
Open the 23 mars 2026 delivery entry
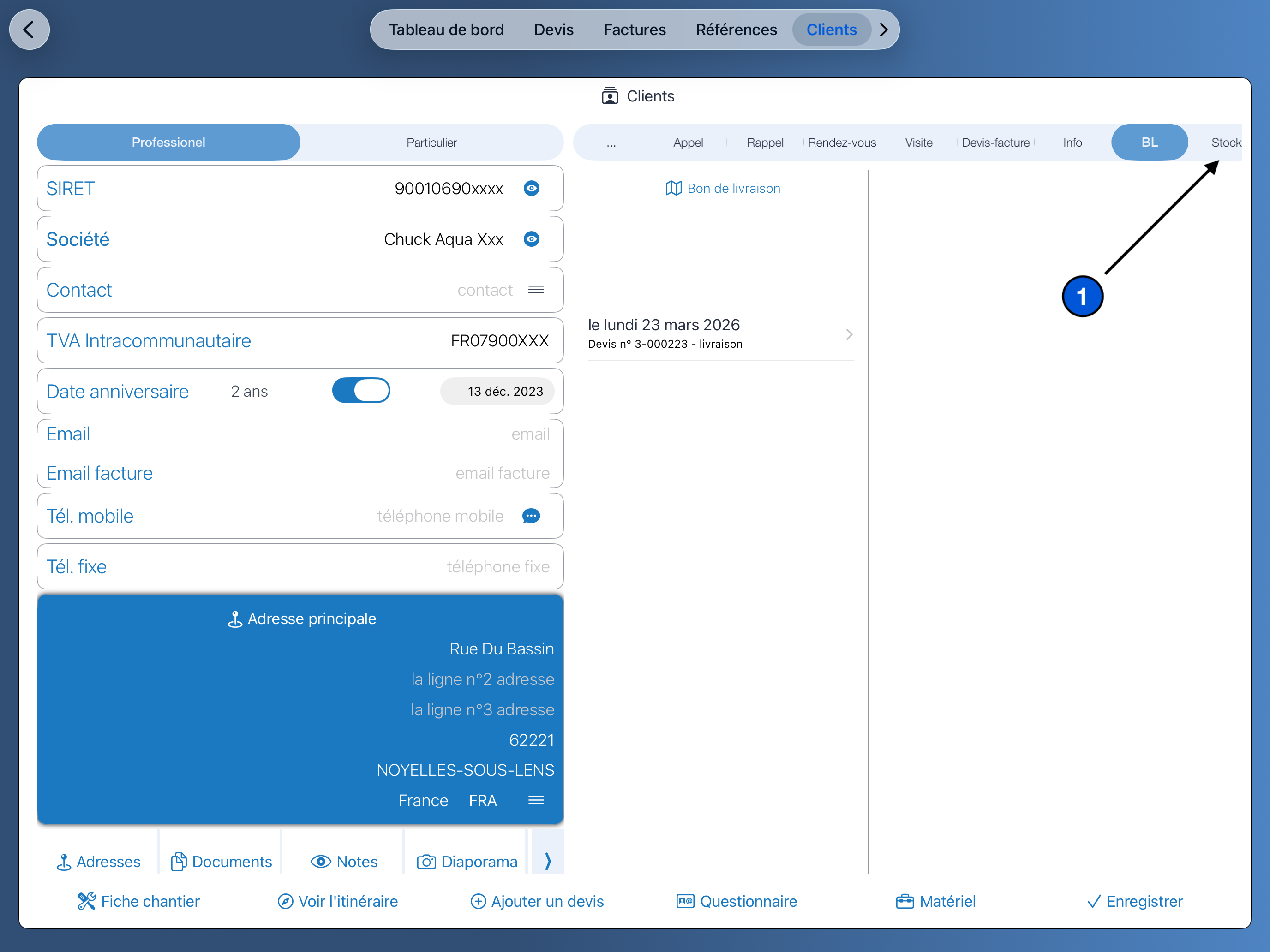(x=720, y=333)
